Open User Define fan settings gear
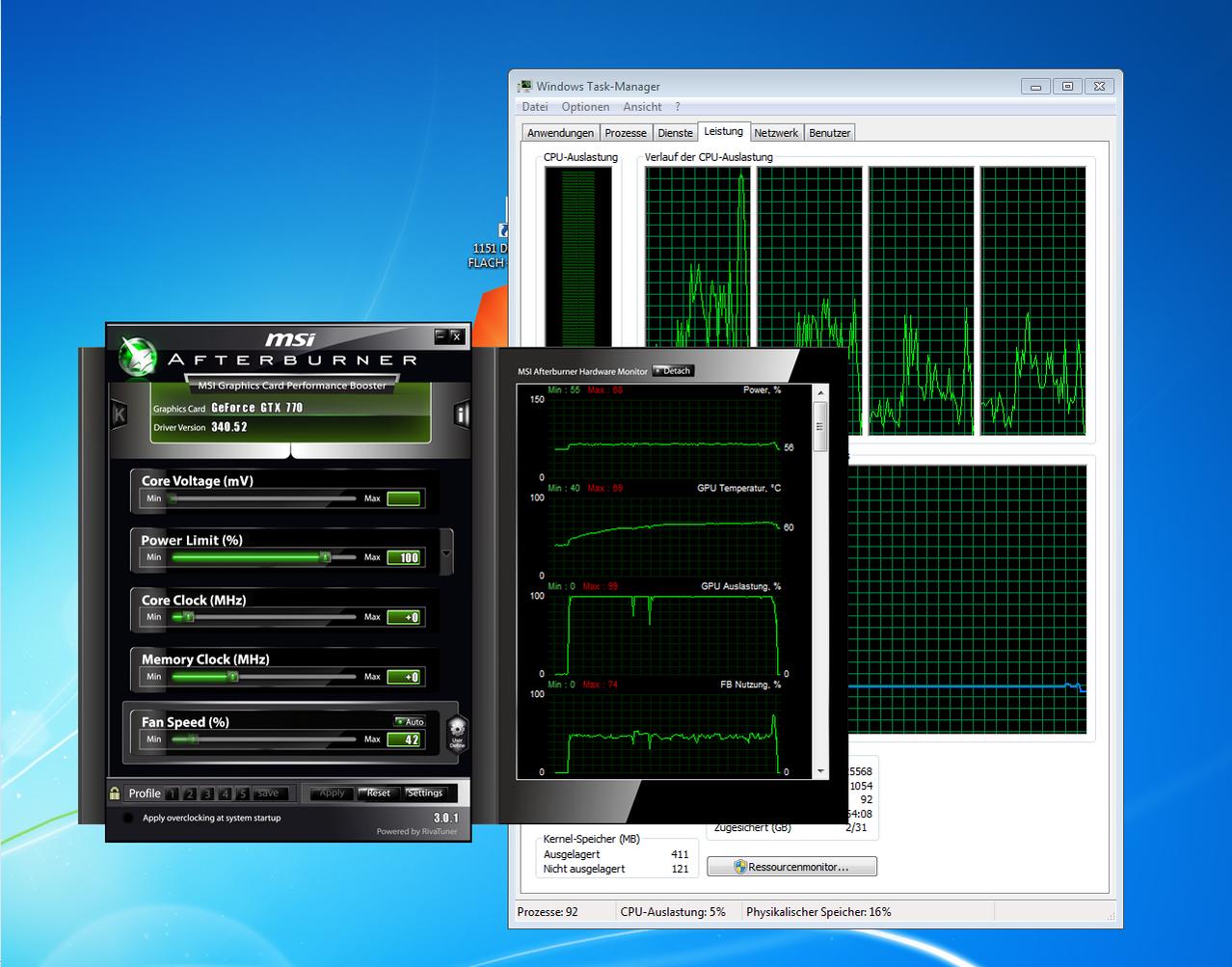The height and width of the screenshot is (967, 1232). click(x=457, y=733)
